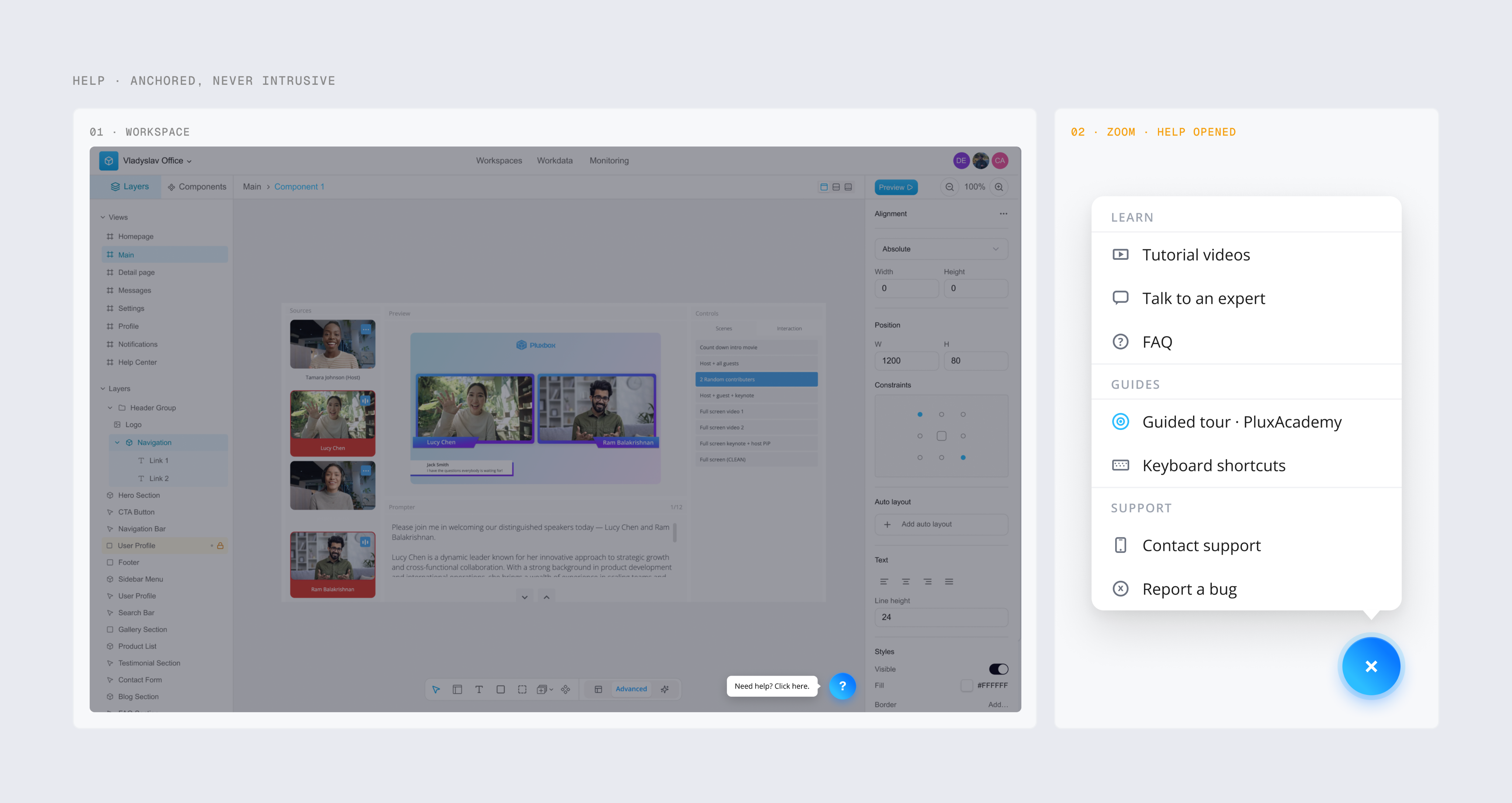1512x803 pixels.
Task: Switch to the Components tab
Action: pos(197,187)
